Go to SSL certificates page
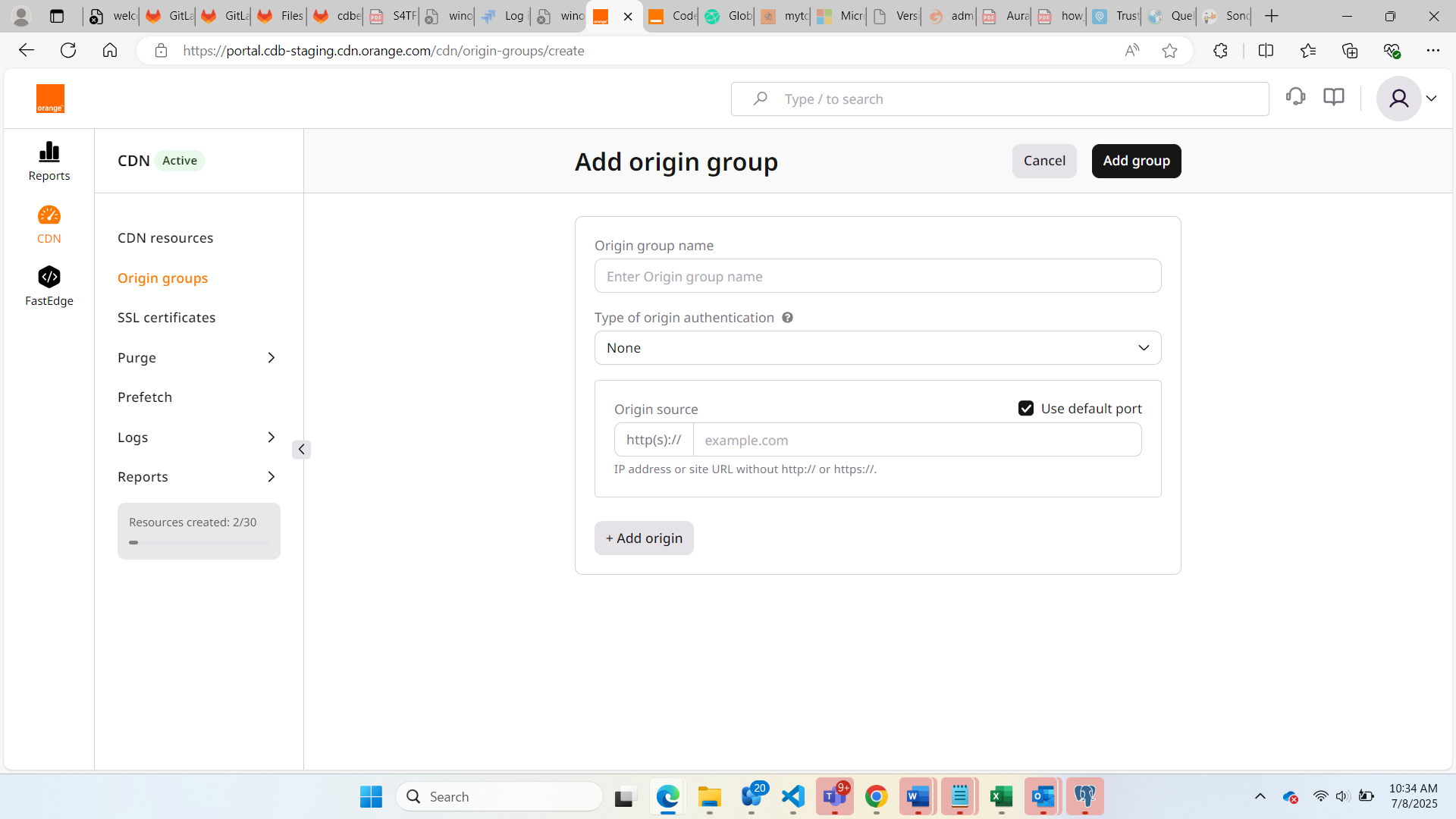Screen dimensions: 1456x819 pyautogui.click(x=166, y=318)
